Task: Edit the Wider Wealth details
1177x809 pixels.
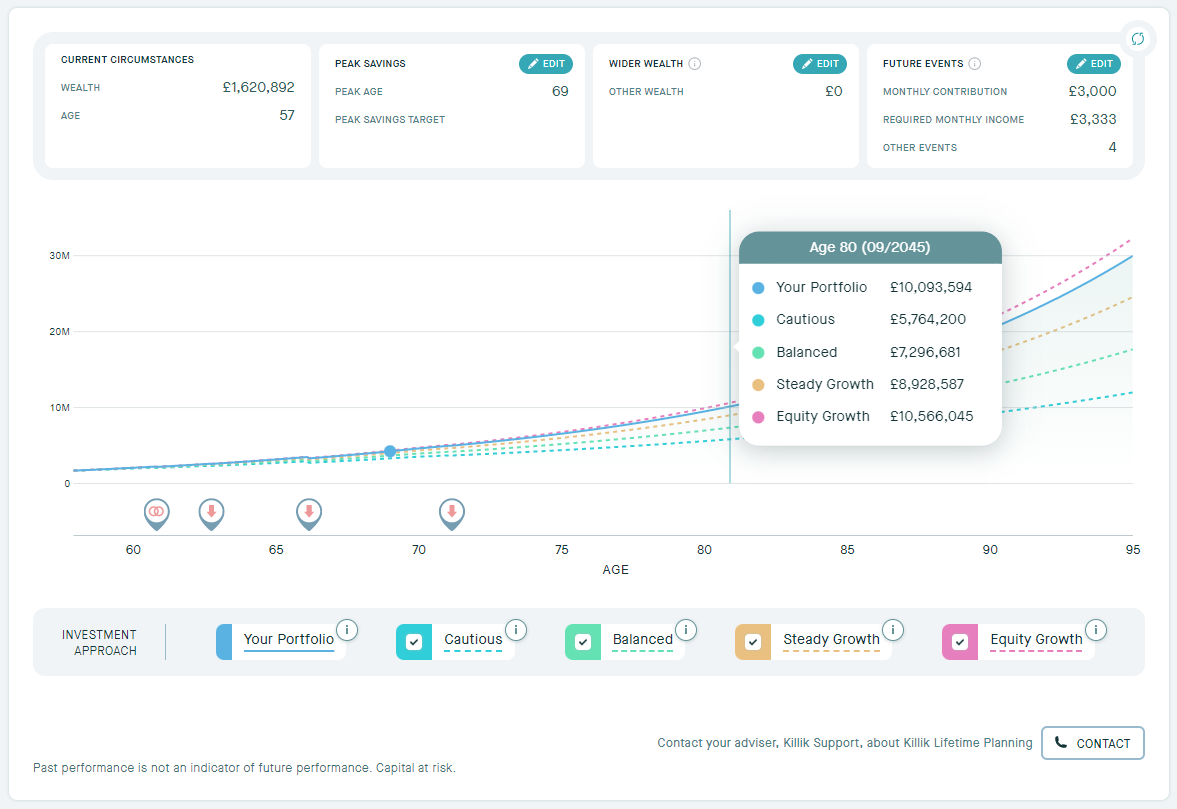Action: pos(819,64)
